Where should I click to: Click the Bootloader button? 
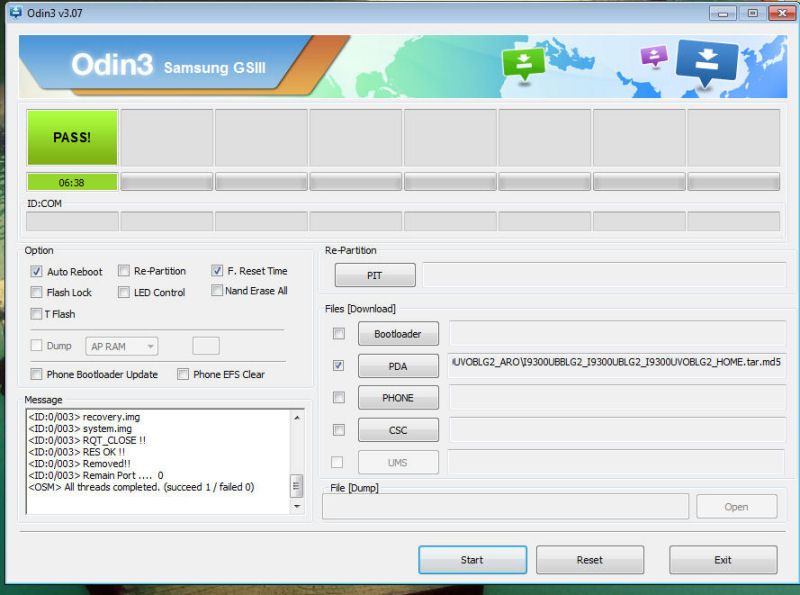pos(398,334)
